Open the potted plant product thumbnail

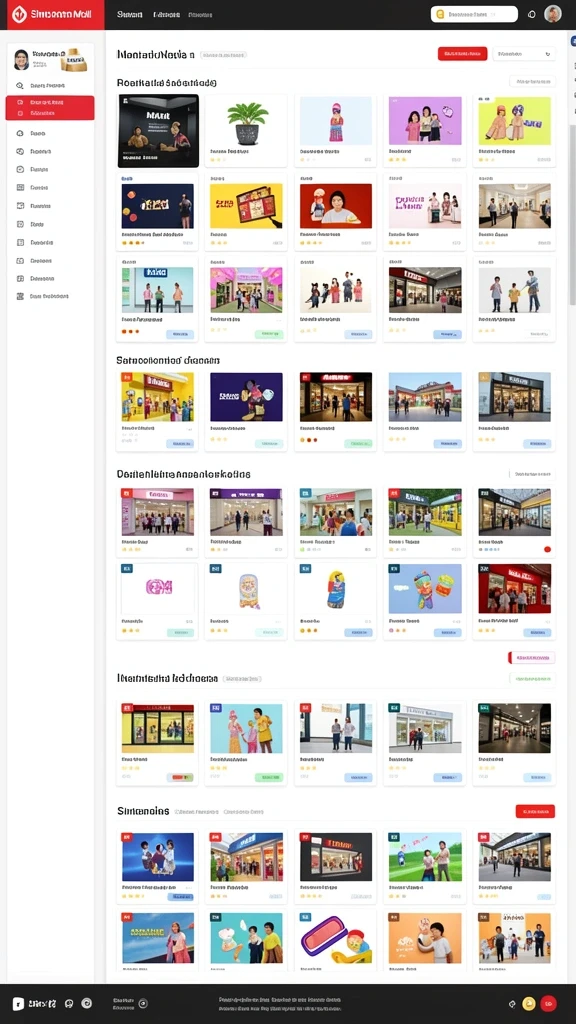tap(247, 122)
